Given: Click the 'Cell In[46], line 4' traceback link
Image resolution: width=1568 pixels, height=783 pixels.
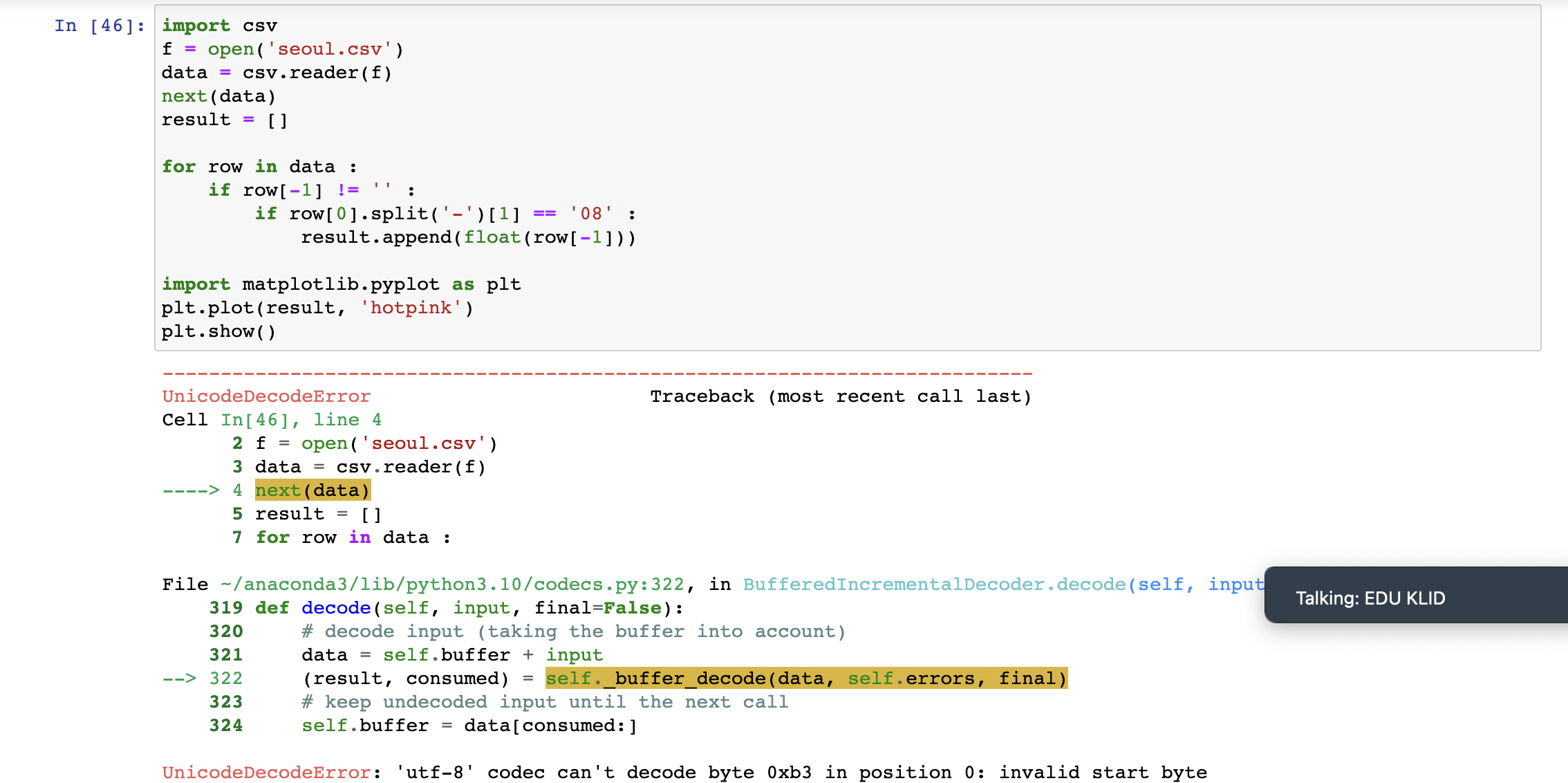Looking at the screenshot, I should click(x=300, y=421).
